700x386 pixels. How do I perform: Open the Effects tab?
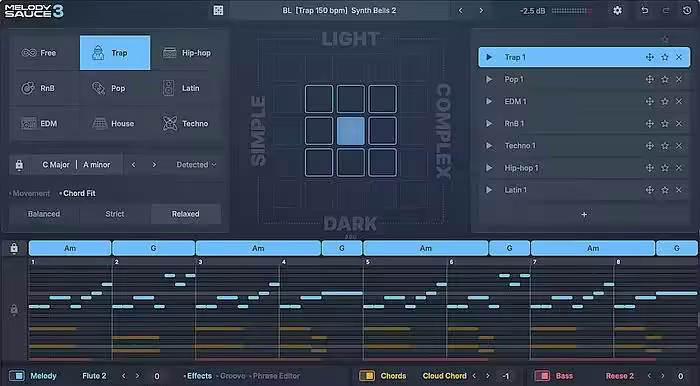pyautogui.click(x=198, y=376)
